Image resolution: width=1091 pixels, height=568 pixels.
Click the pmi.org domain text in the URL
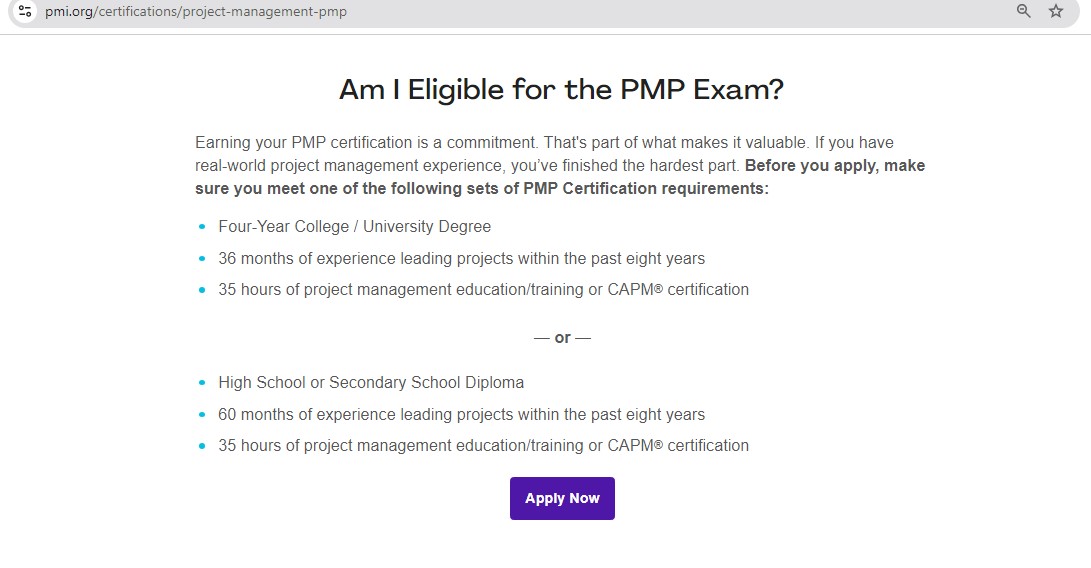tap(69, 12)
